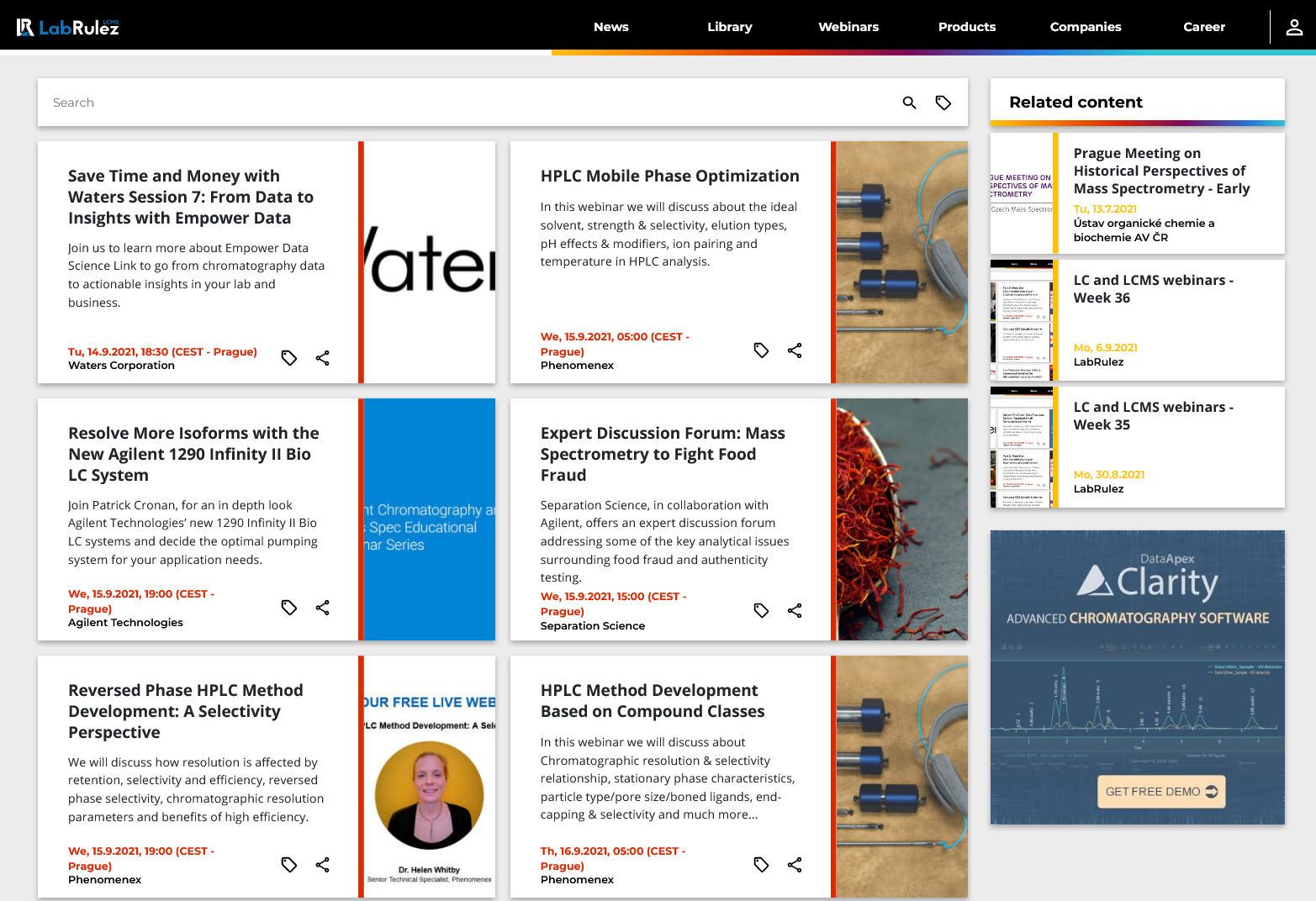Click 'Waters Corporation' organizer text
Image resolution: width=1316 pixels, height=901 pixels.
(122, 366)
